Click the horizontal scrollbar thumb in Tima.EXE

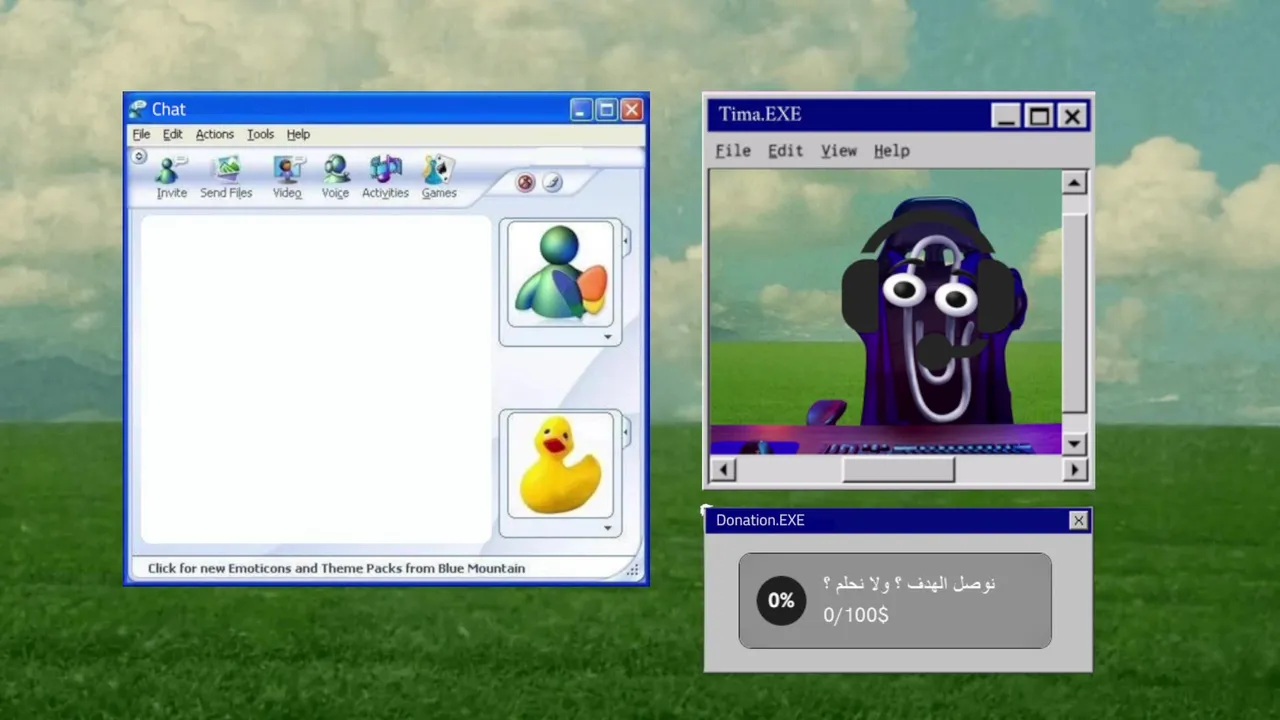pos(898,468)
